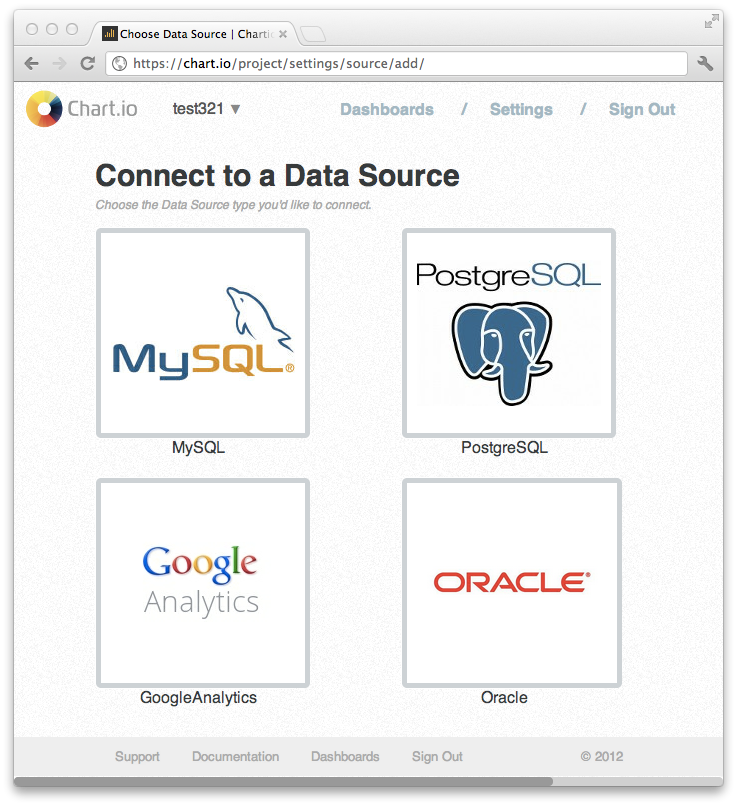Click the horizontal scrollbar thumb
737x806 pixels.
click(x=283, y=781)
